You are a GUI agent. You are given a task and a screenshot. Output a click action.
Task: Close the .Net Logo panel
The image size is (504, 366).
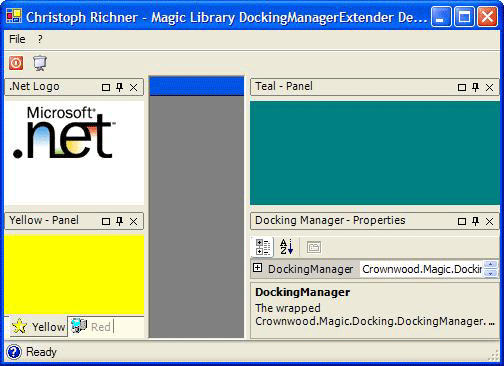(x=134, y=88)
